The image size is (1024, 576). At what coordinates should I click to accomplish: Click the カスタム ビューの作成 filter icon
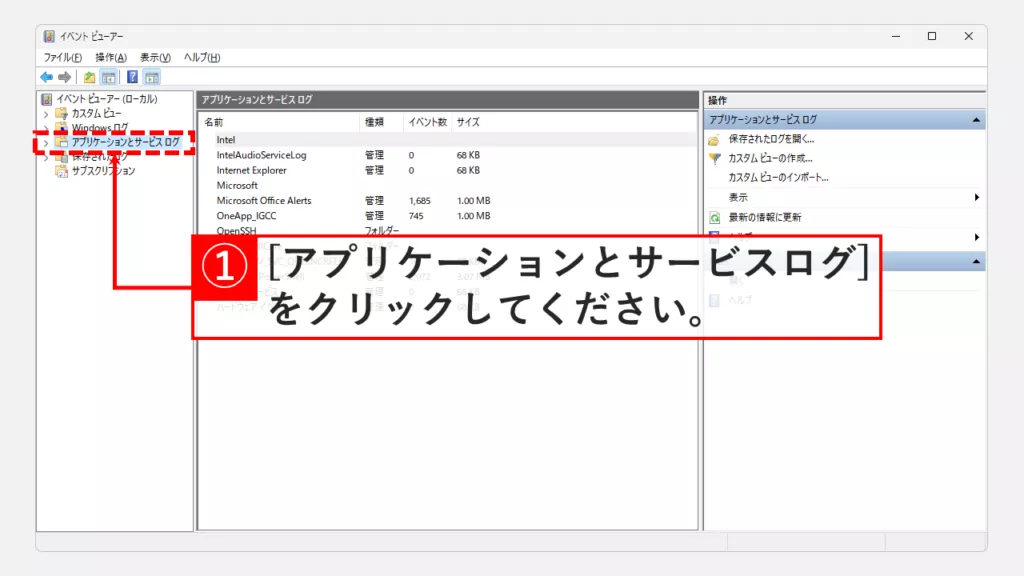[715, 158]
